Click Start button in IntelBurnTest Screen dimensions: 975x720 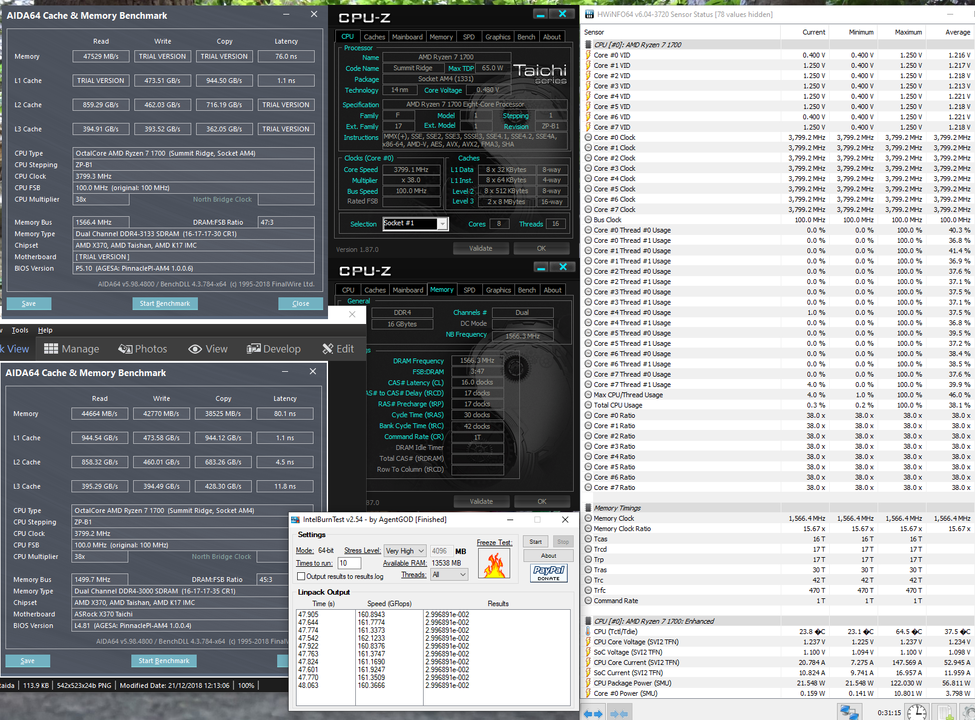pyautogui.click(x=535, y=542)
